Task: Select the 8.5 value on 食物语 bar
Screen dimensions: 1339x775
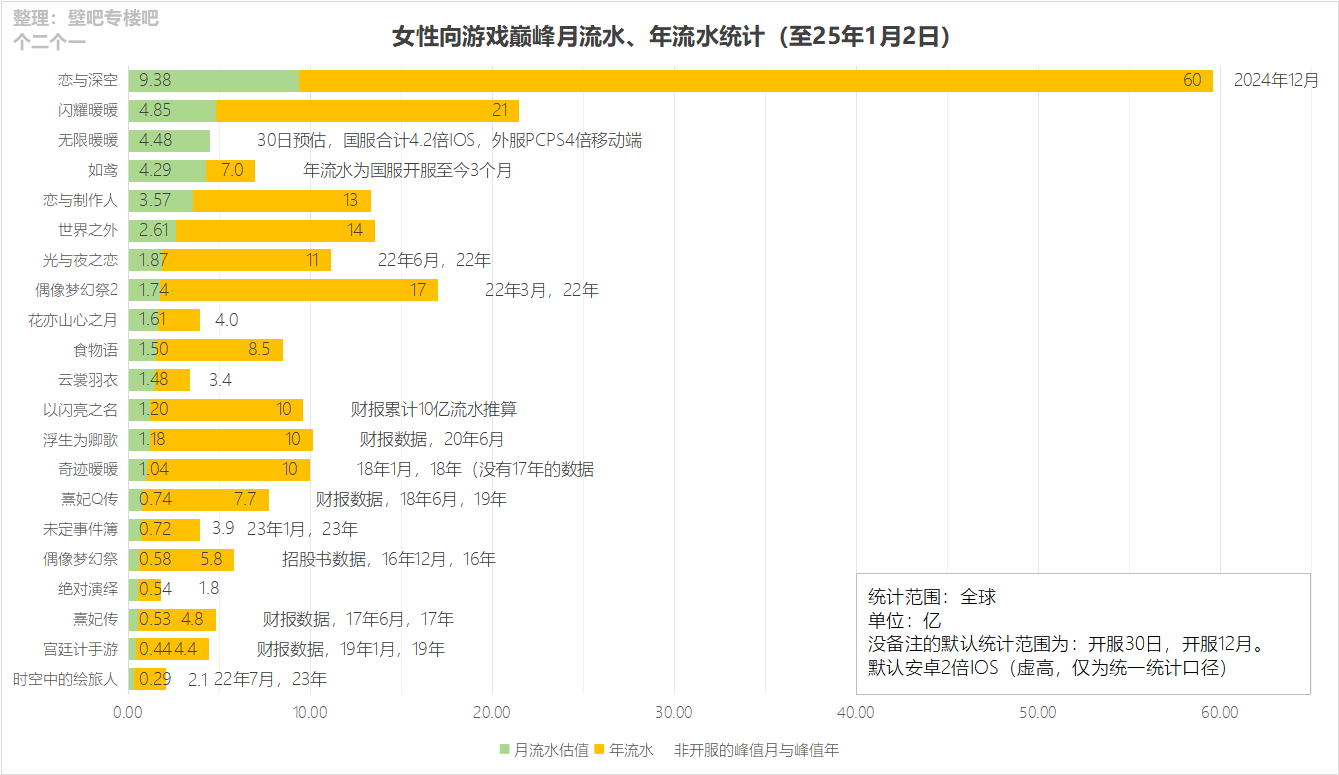Action: (259, 351)
